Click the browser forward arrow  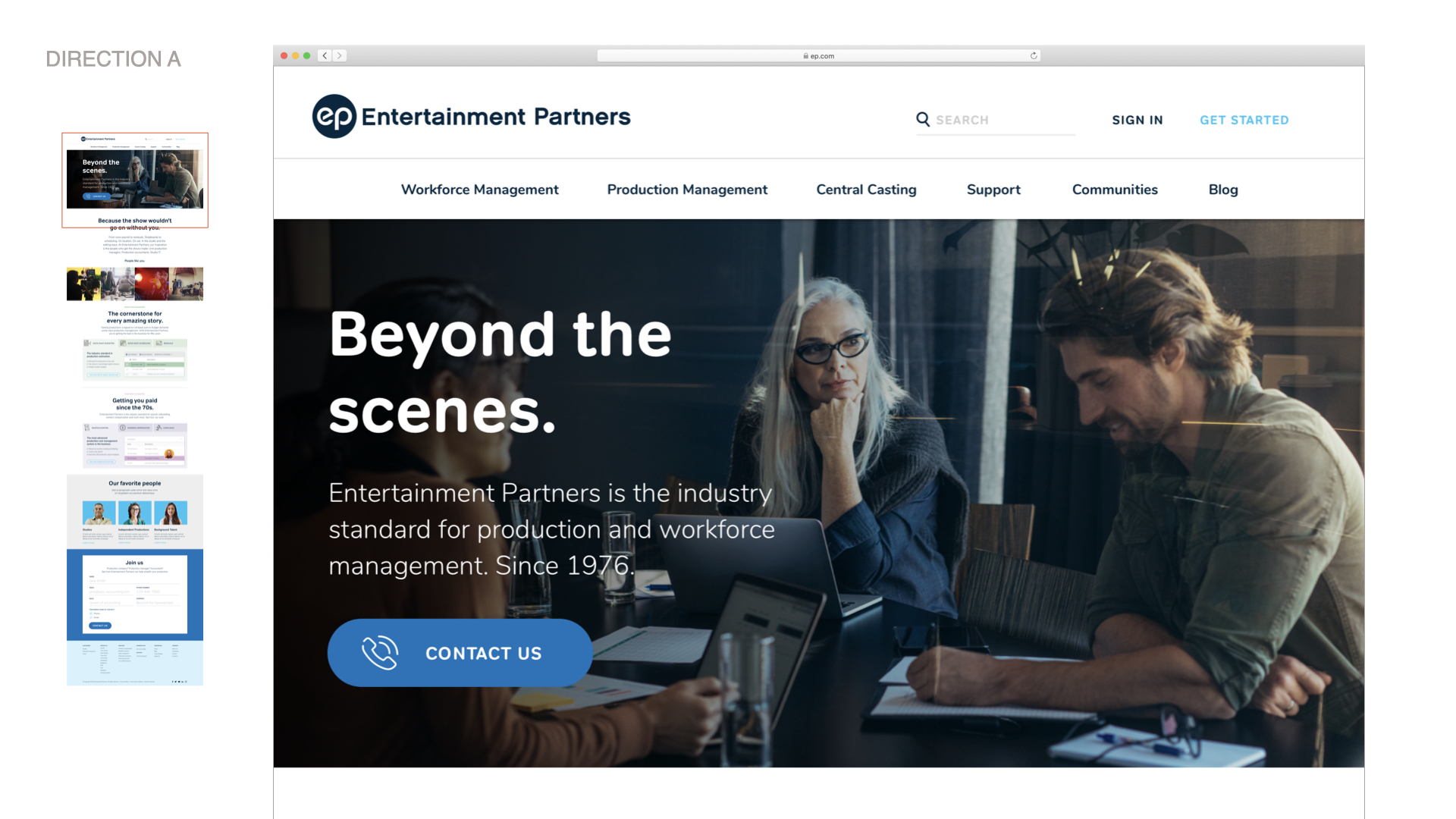340,55
